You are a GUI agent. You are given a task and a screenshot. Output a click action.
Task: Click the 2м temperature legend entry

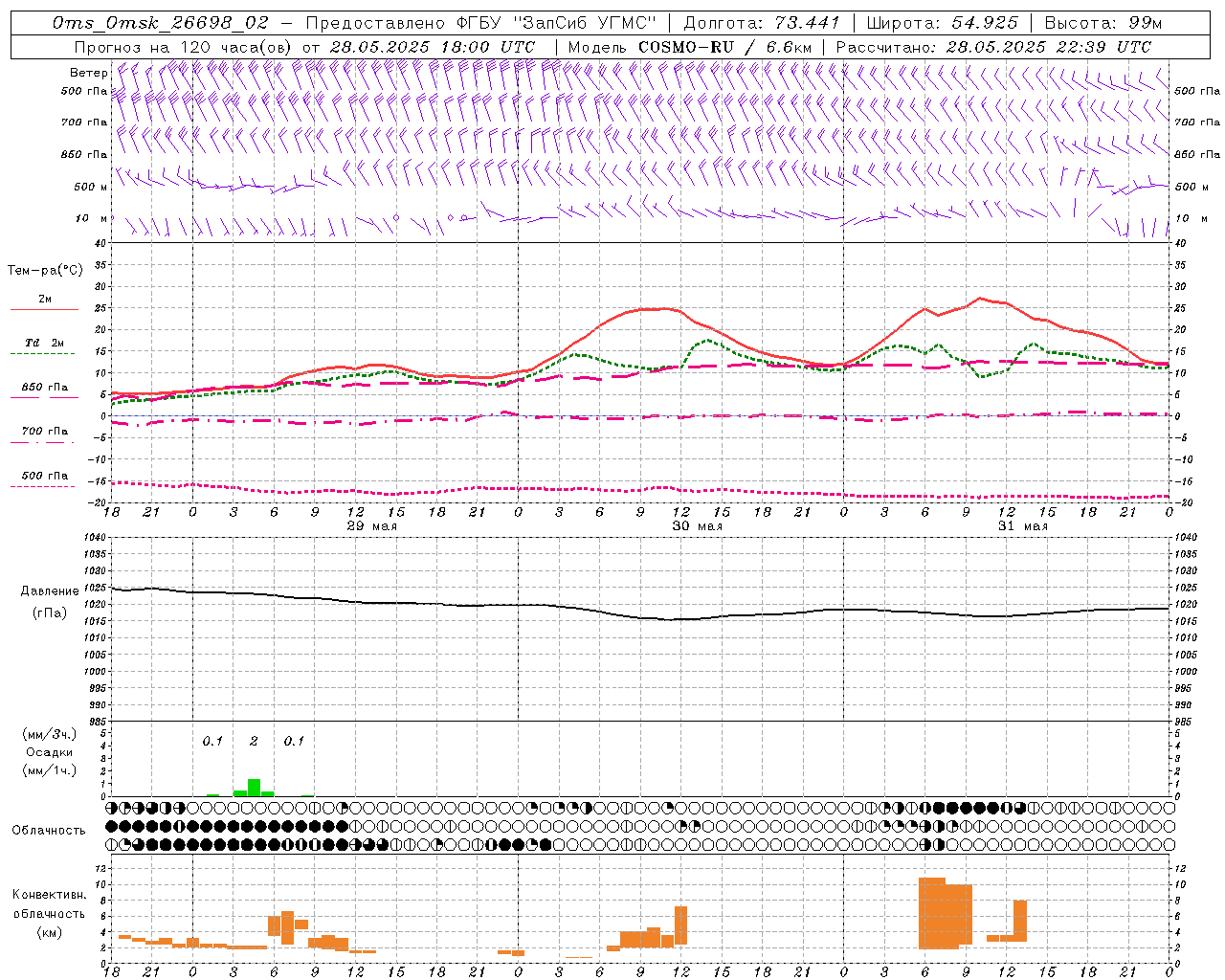[x=45, y=300]
